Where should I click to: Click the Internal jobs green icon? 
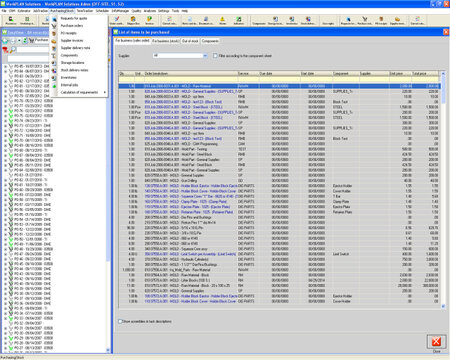(x=54, y=85)
